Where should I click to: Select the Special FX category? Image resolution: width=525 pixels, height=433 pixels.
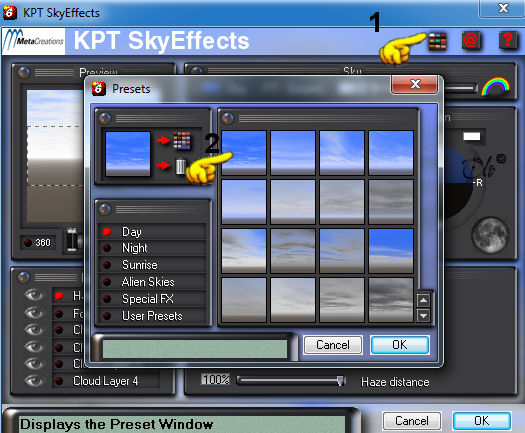click(152, 299)
